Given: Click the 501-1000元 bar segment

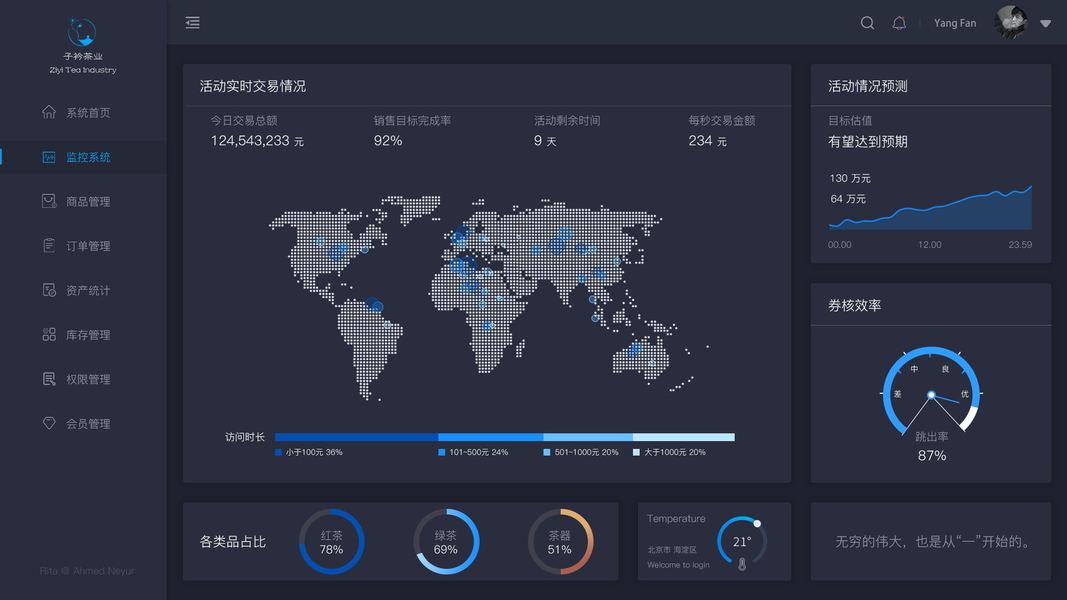Looking at the screenshot, I should tap(588, 437).
